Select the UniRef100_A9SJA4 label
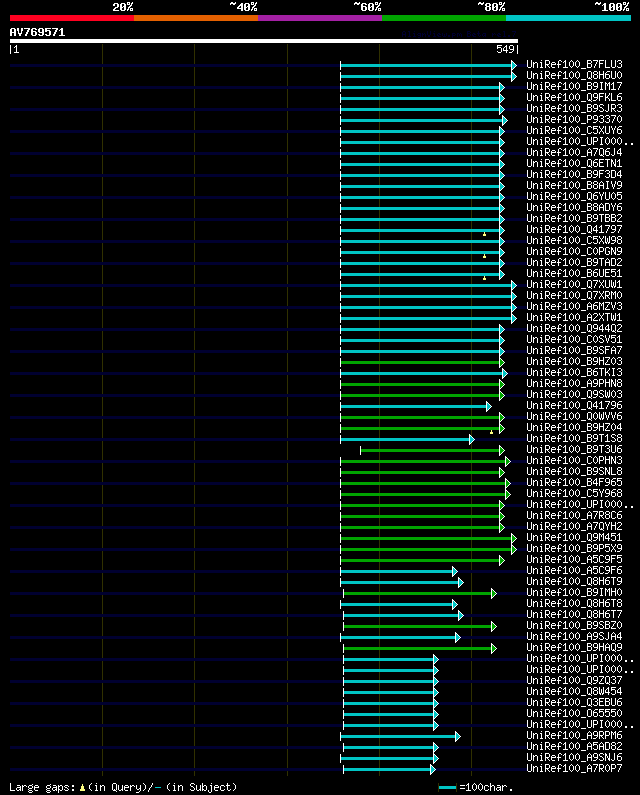The width and height of the screenshot is (640, 795). [x=574, y=636]
